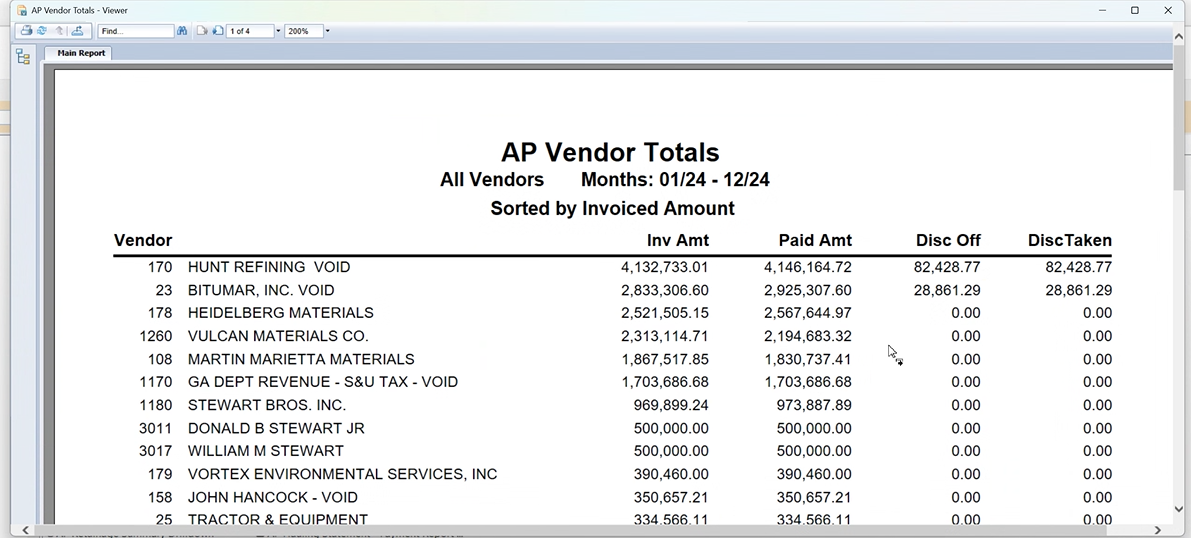The width and height of the screenshot is (1191, 538).
Task: Click paid amount 4,146,164.72
Action: tap(807, 267)
